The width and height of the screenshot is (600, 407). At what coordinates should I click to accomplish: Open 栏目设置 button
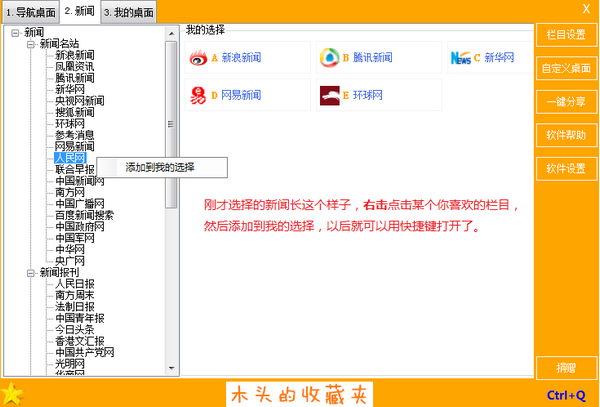[566, 35]
